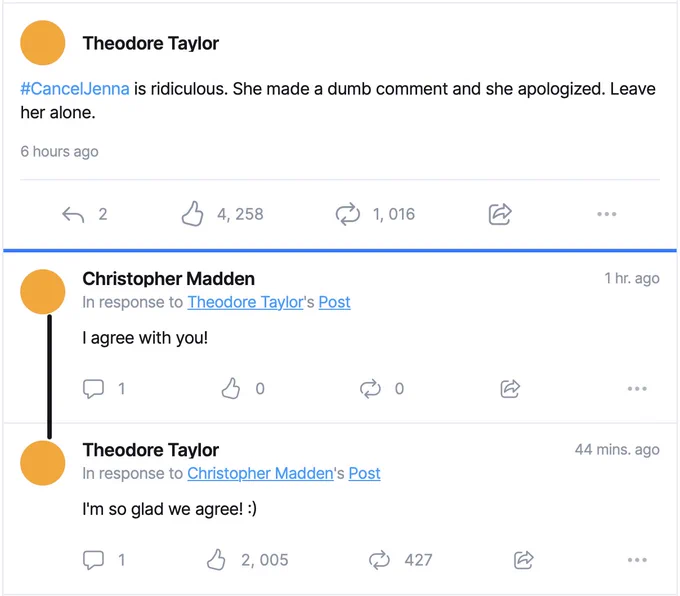Comment on "I'm so glad we agree!" reply
Viewport: 680px width, 596px height.
coord(93,560)
